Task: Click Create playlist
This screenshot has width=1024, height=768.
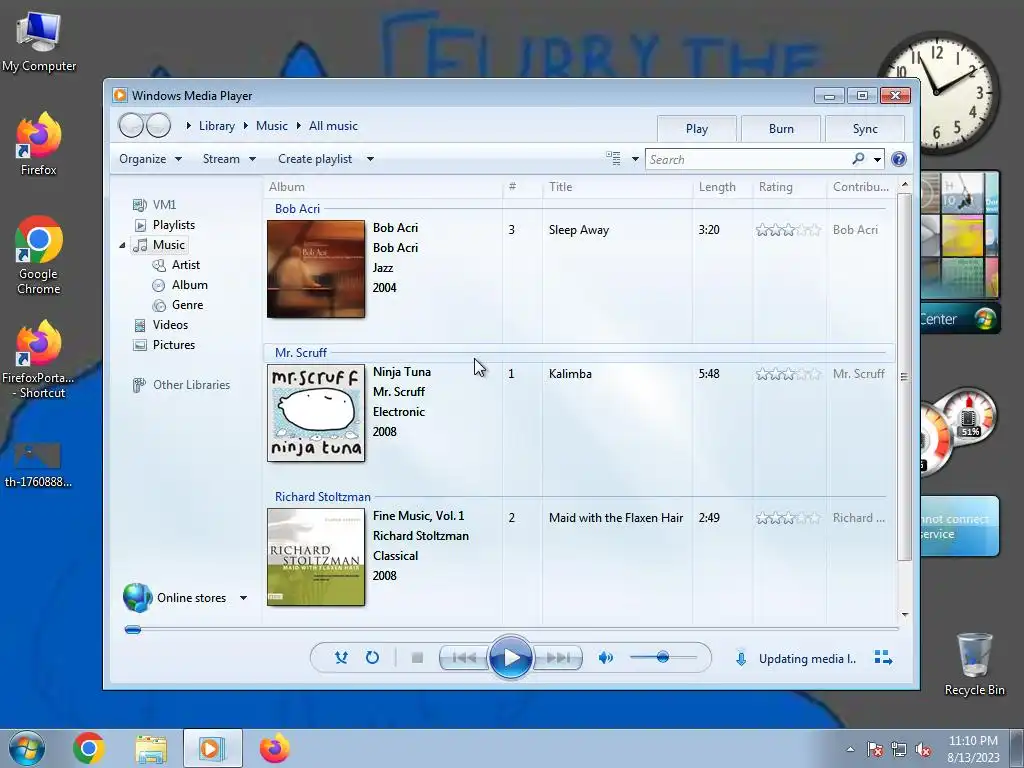Action: tap(315, 159)
